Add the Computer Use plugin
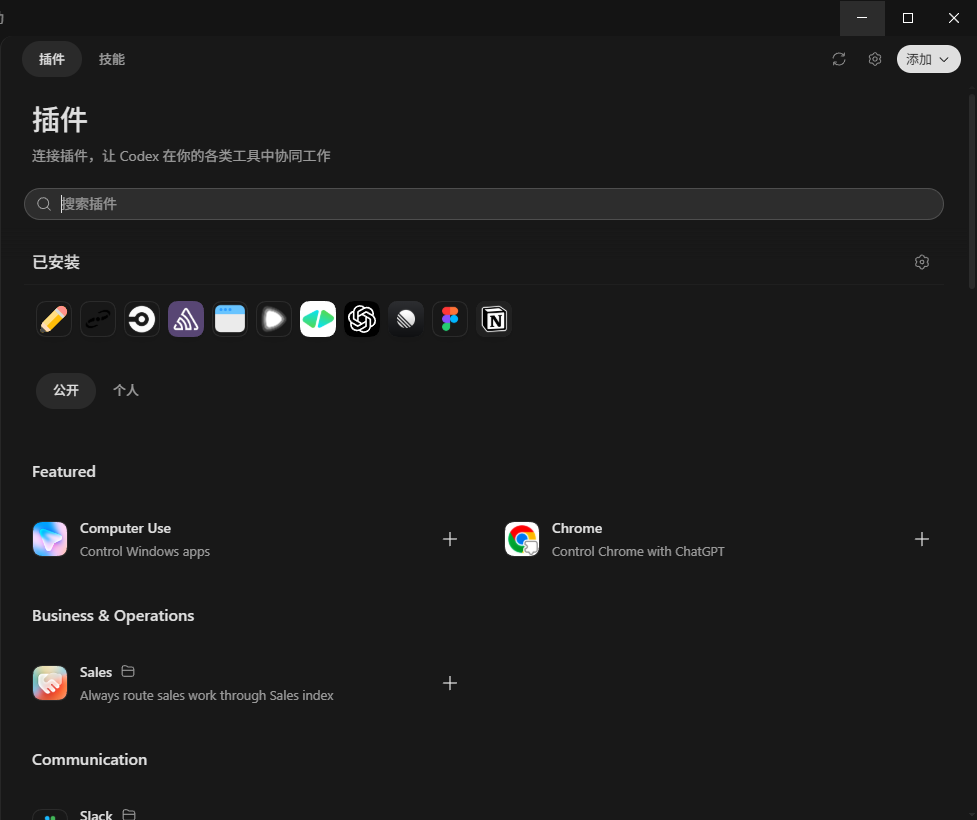 pyautogui.click(x=450, y=539)
